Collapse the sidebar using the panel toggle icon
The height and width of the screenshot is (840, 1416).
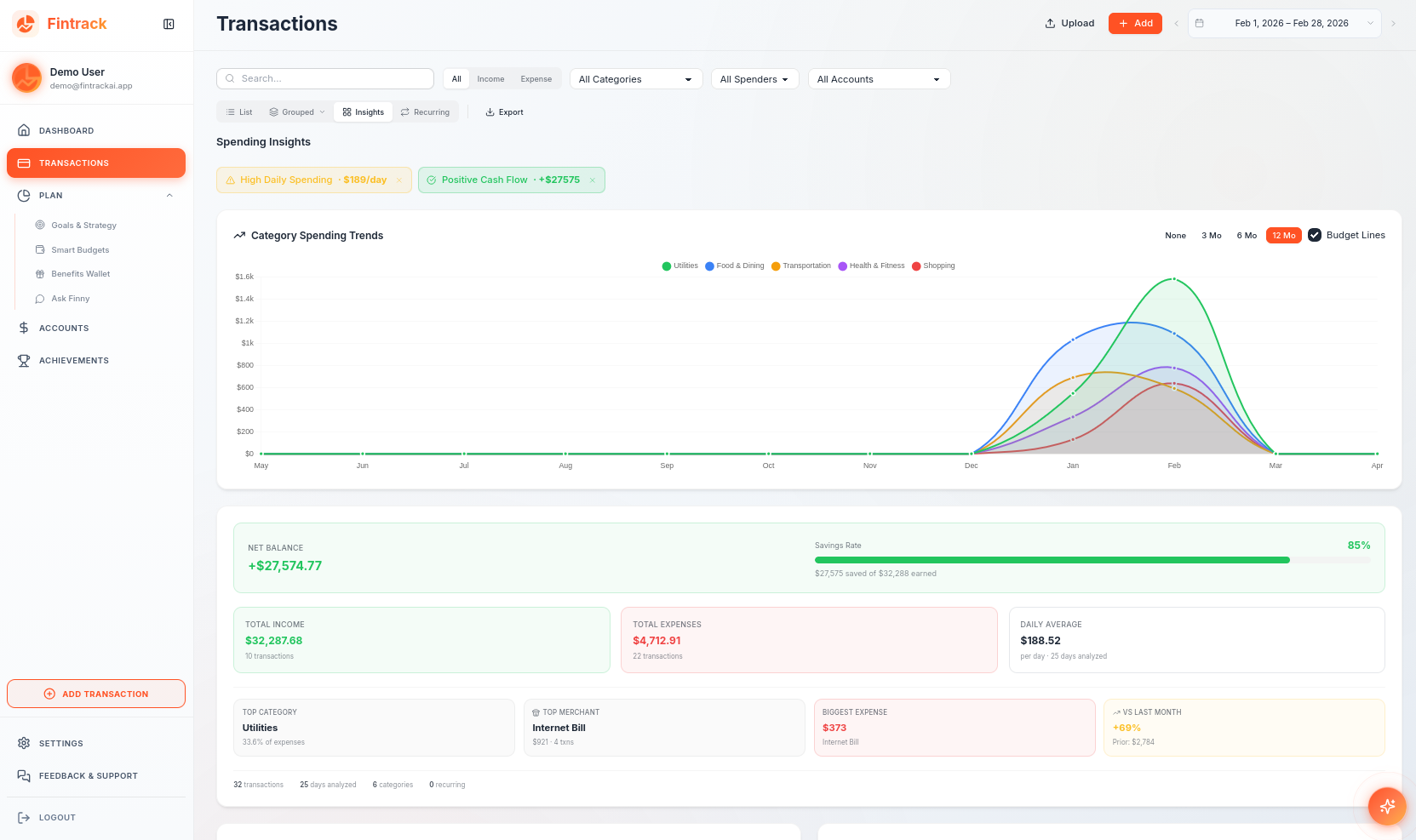[168, 24]
